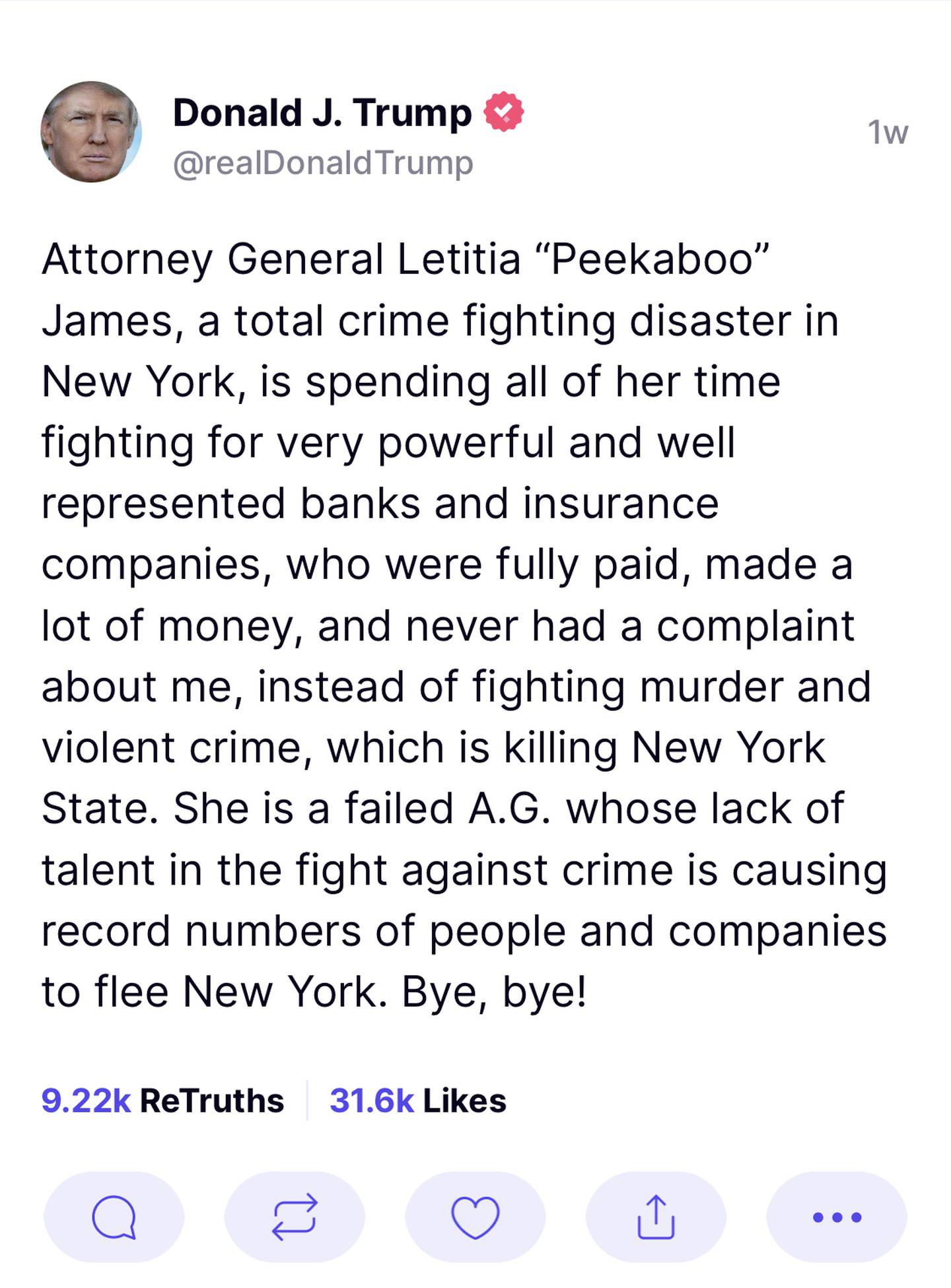Click the red verified checkmark badge
The image size is (951, 1288).
504,112
